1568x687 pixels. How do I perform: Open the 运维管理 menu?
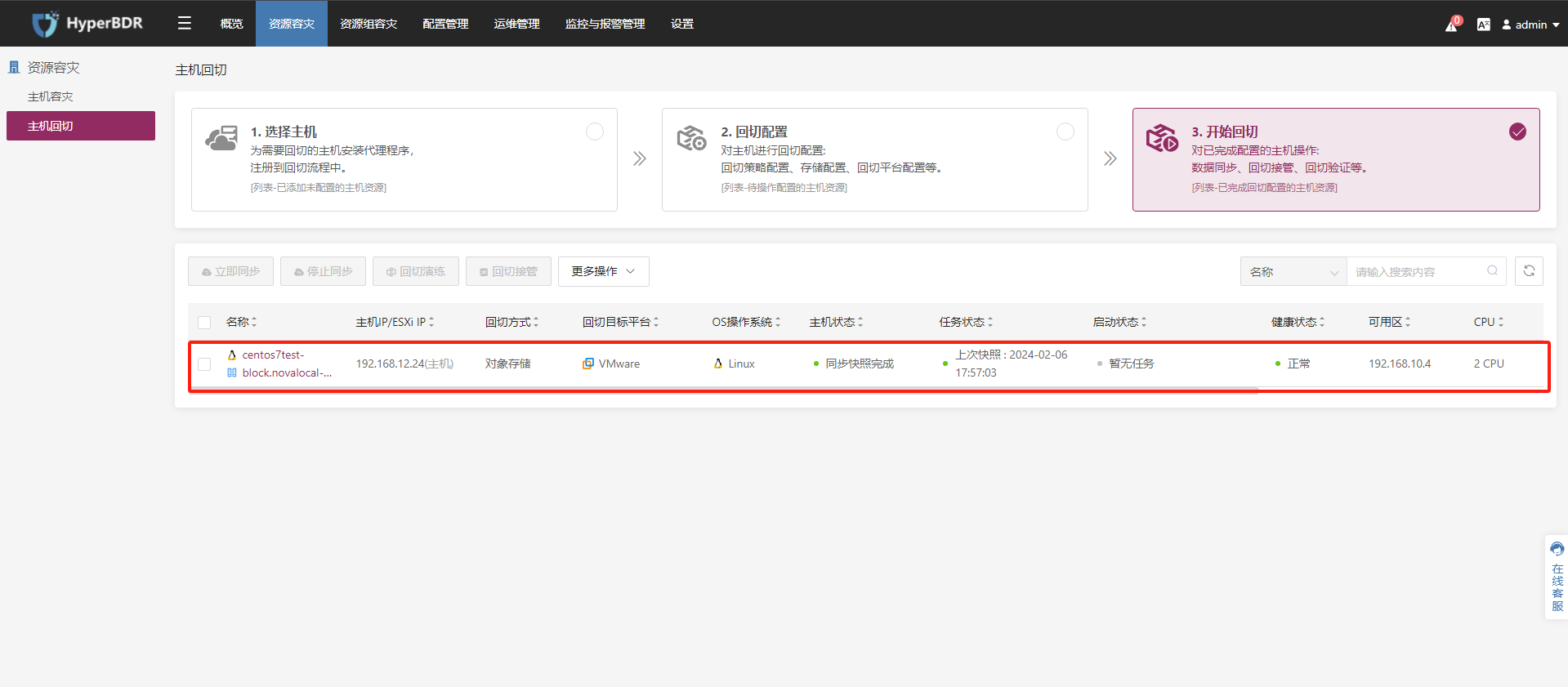click(516, 24)
